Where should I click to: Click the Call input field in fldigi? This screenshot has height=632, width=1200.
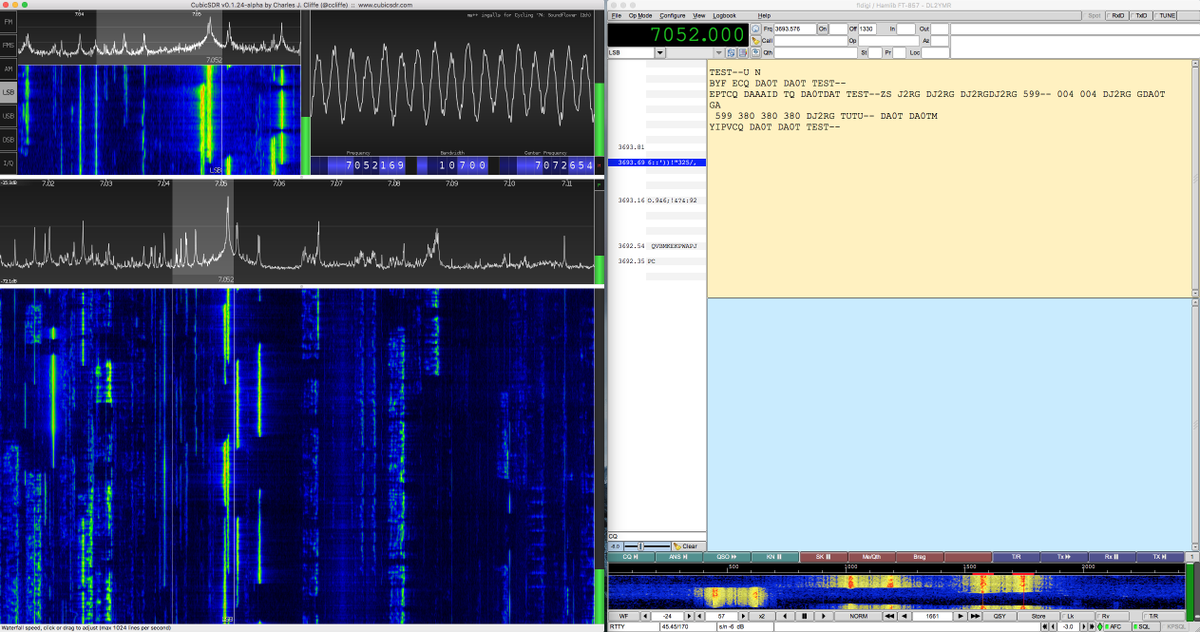point(810,40)
